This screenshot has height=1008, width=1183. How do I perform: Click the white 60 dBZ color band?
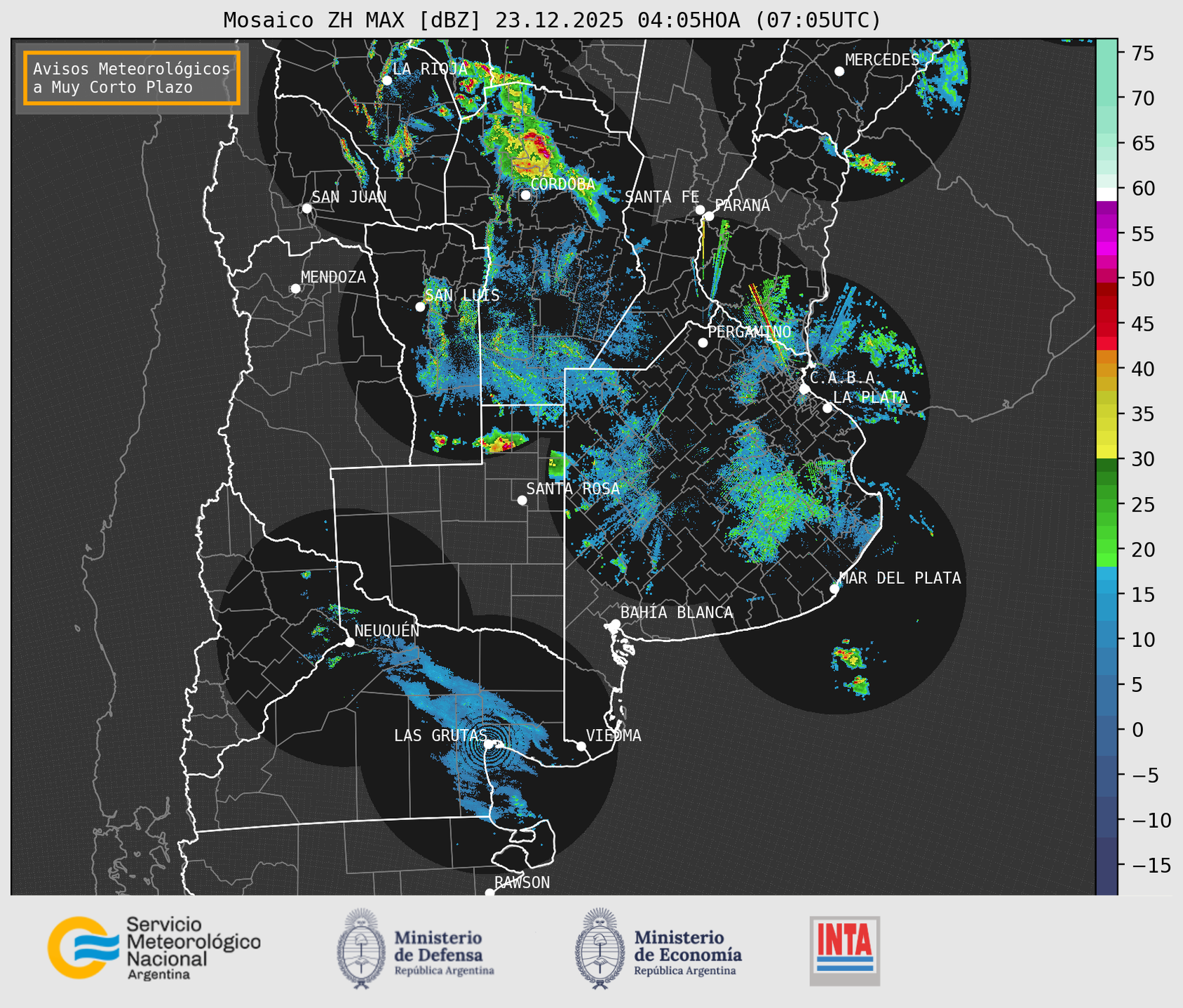(x=1107, y=194)
